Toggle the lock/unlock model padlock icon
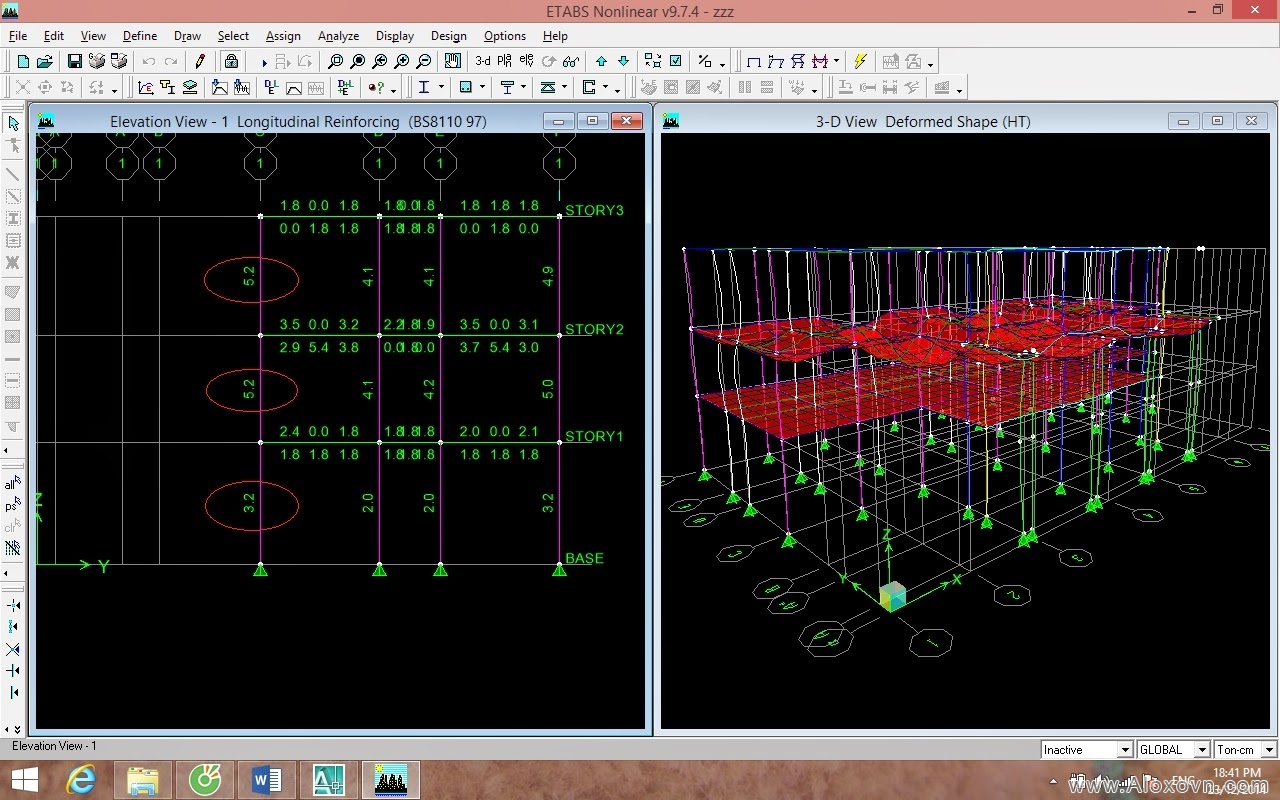Image resolution: width=1280 pixels, height=800 pixels. [231, 62]
